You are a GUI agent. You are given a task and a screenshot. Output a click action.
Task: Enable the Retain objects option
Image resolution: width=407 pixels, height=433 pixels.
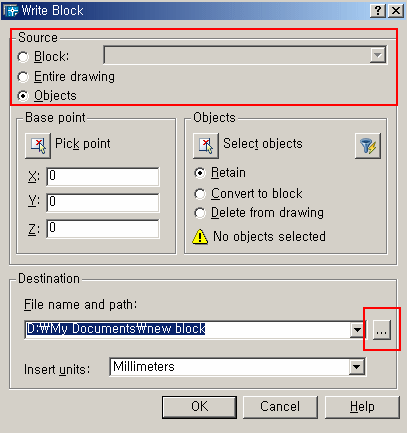(x=200, y=173)
